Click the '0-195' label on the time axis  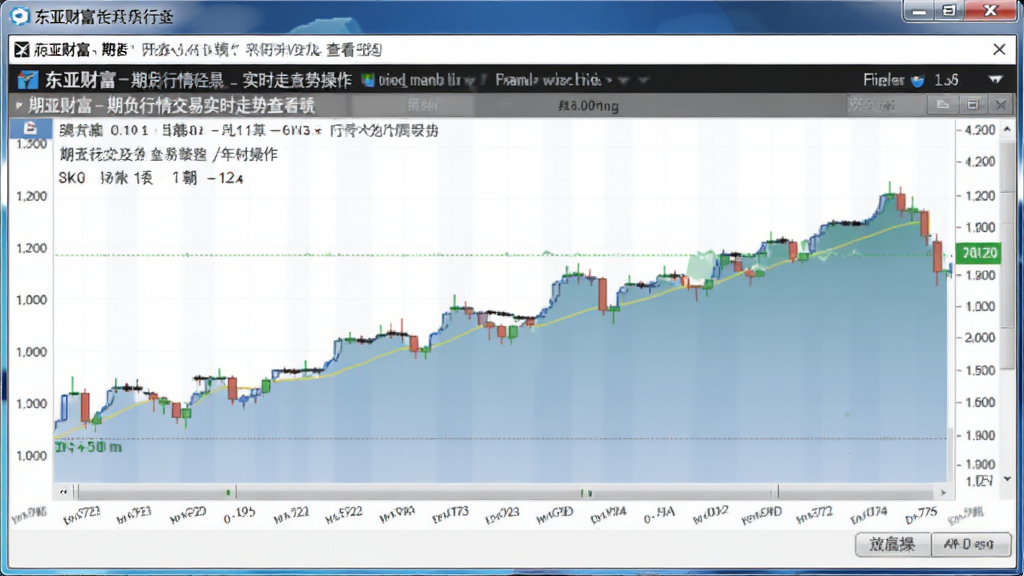point(239,515)
